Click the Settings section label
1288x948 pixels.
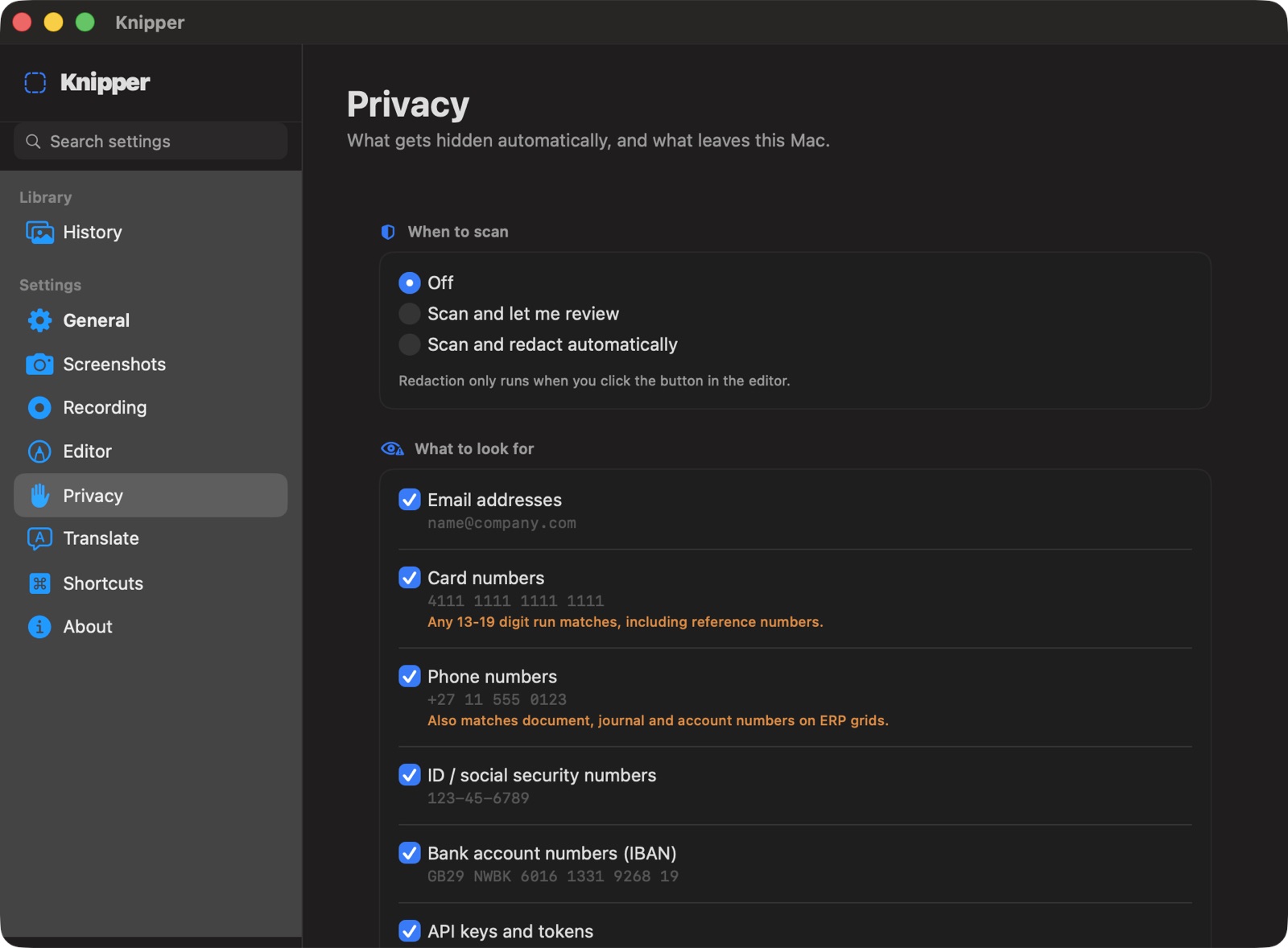(x=50, y=285)
